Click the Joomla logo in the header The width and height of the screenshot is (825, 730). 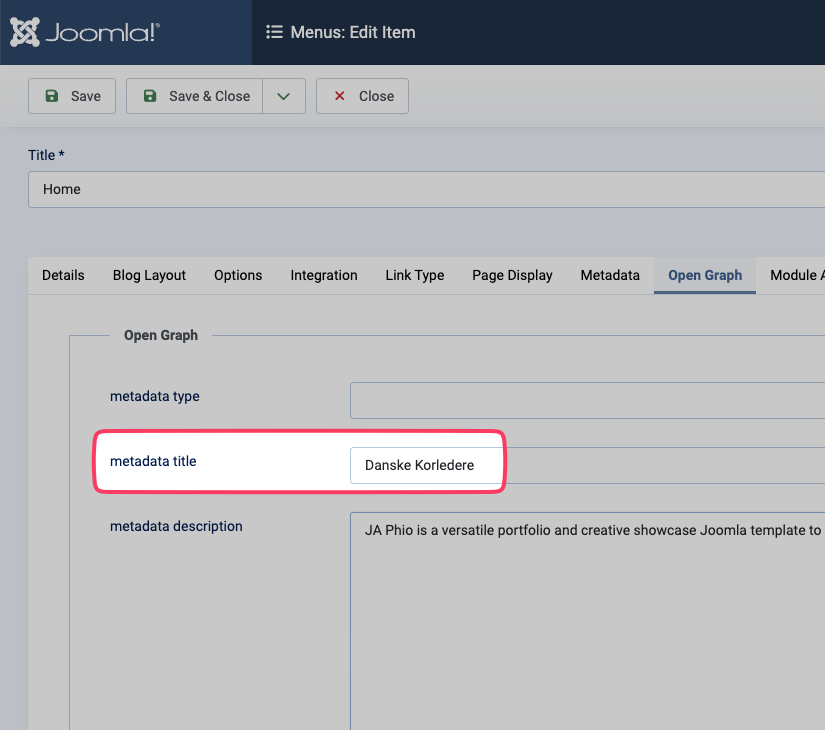[x=85, y=32]
